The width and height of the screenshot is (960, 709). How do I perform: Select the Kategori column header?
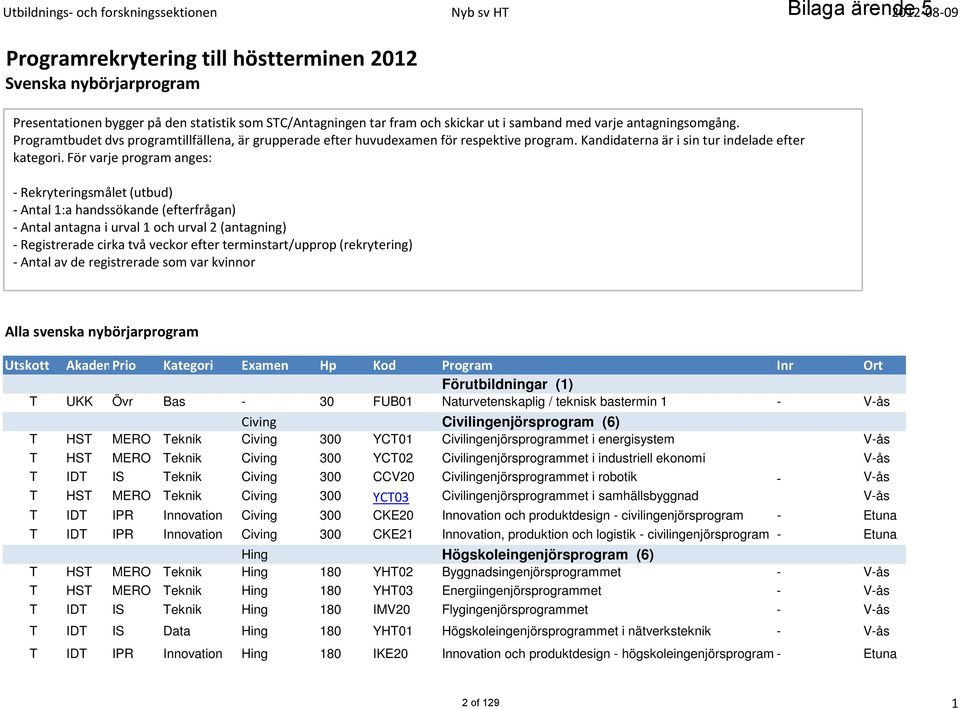188,366
